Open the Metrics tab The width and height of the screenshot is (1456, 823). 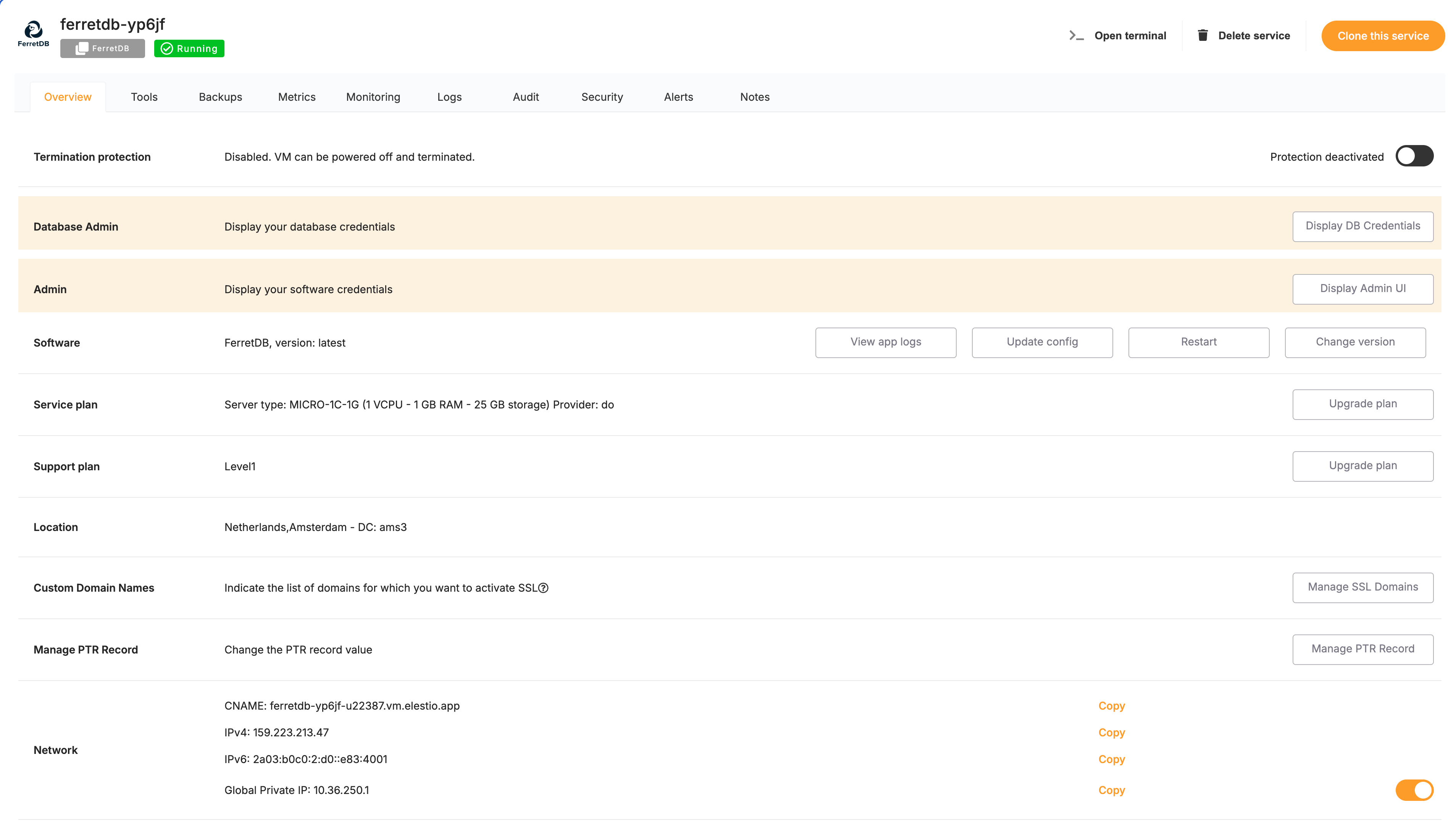click(296, 97)
